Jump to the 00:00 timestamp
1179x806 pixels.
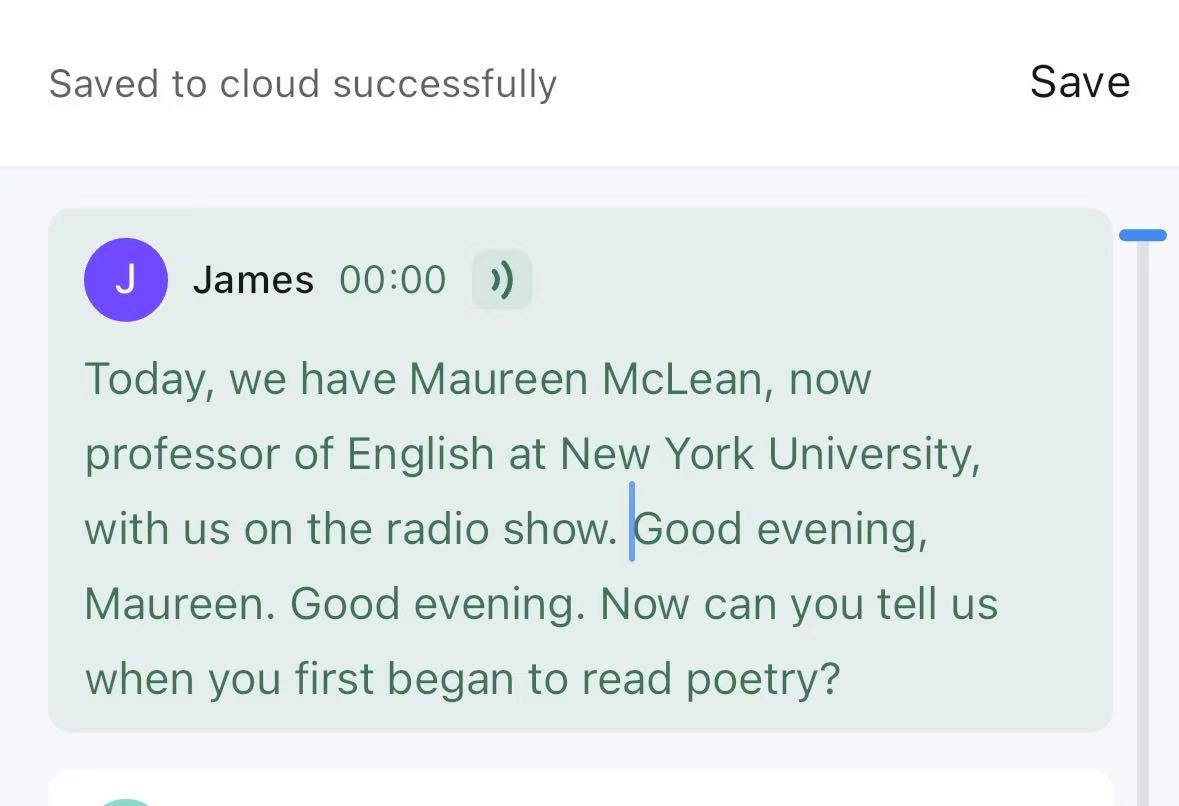coord(392,280)
